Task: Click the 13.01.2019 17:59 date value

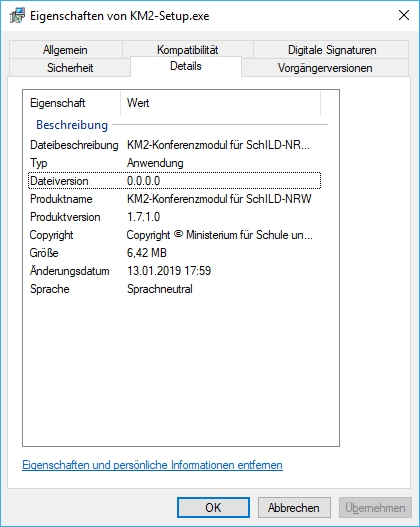Action: 169,271
